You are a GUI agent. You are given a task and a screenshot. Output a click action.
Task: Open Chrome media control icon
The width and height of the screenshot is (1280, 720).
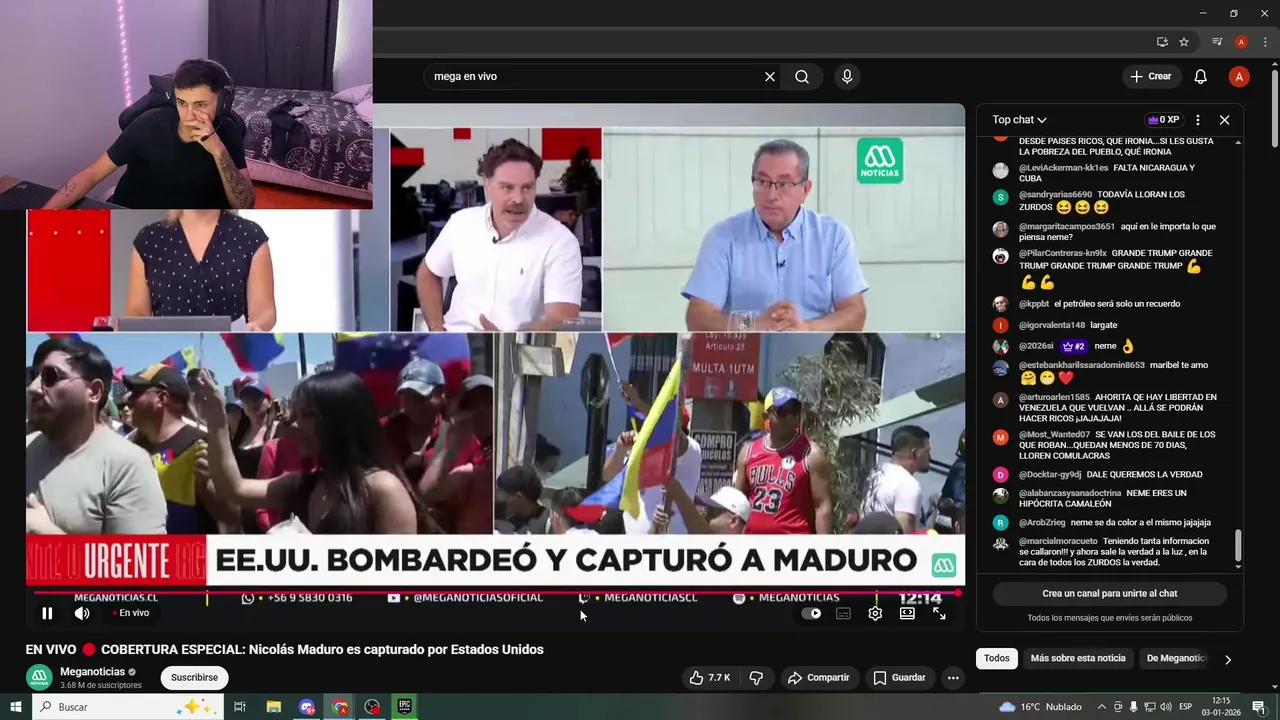click(1217, 42)
